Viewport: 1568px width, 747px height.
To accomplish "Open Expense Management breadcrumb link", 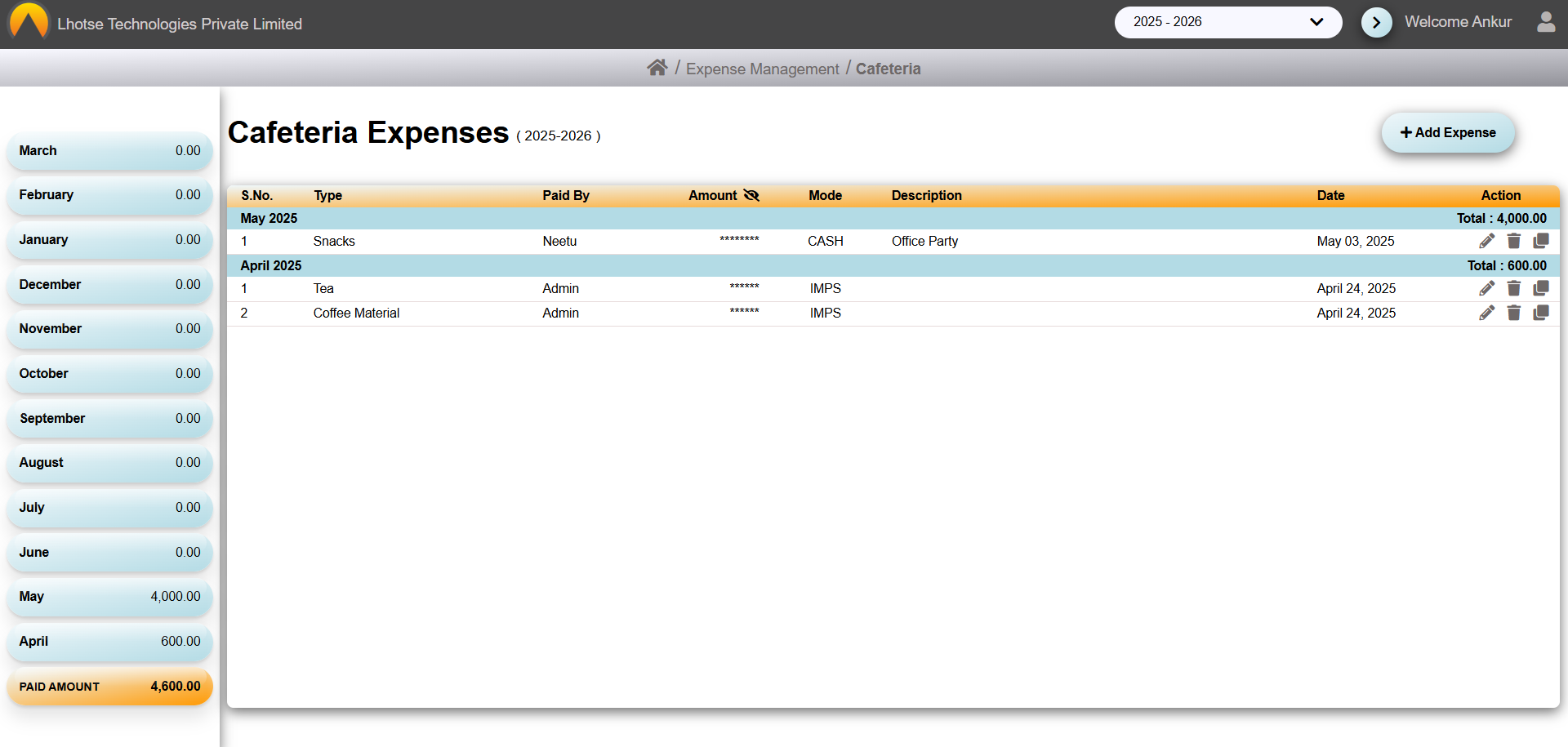I will click(x=762, y=69).
